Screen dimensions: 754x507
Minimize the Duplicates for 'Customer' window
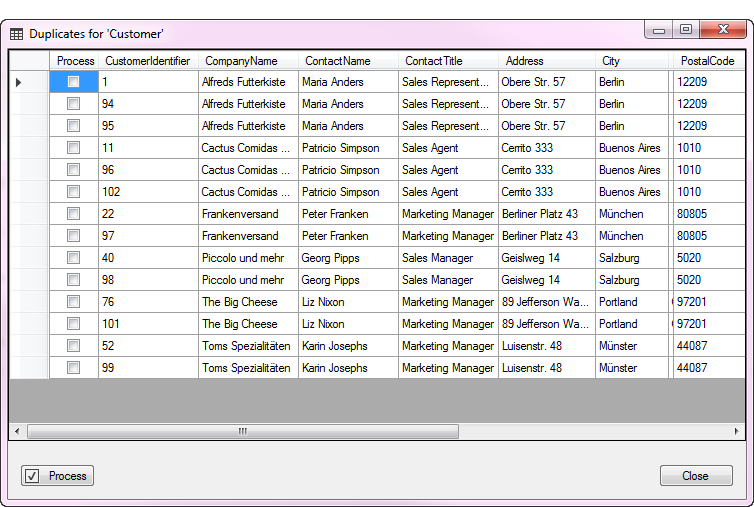click(659, 30)
